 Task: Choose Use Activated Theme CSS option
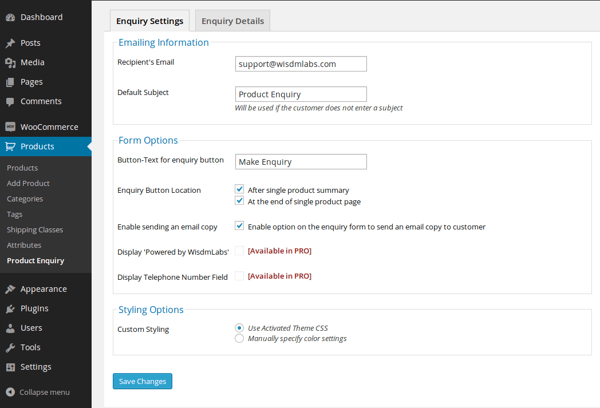(x=239, y=328)
